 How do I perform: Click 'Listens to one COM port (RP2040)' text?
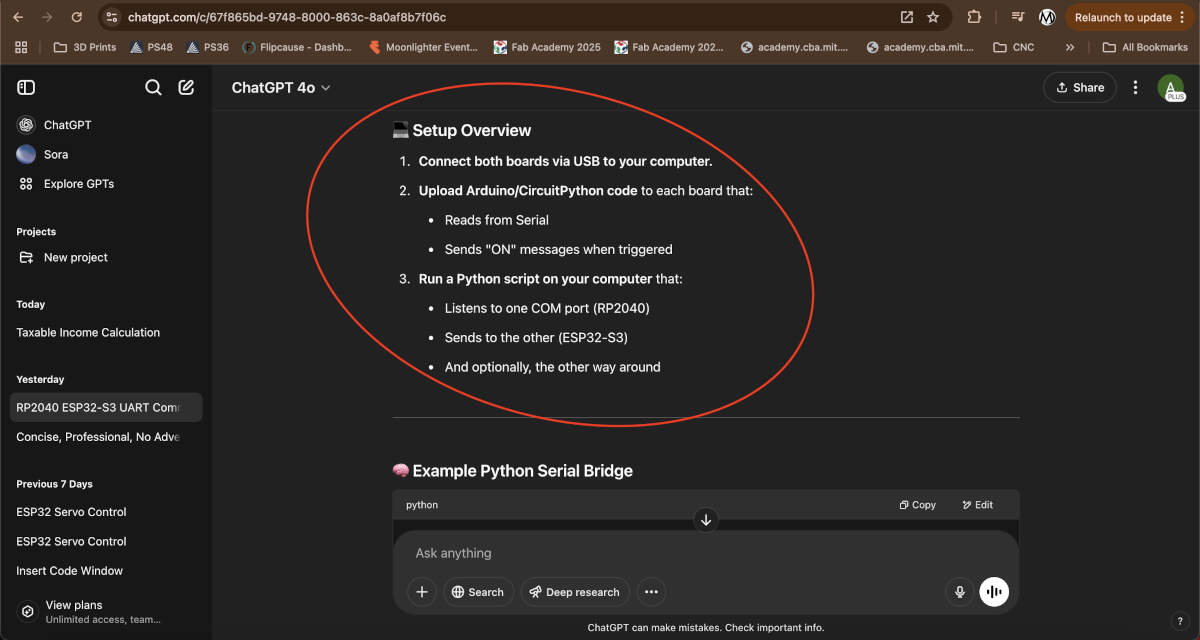click(547, 308)
